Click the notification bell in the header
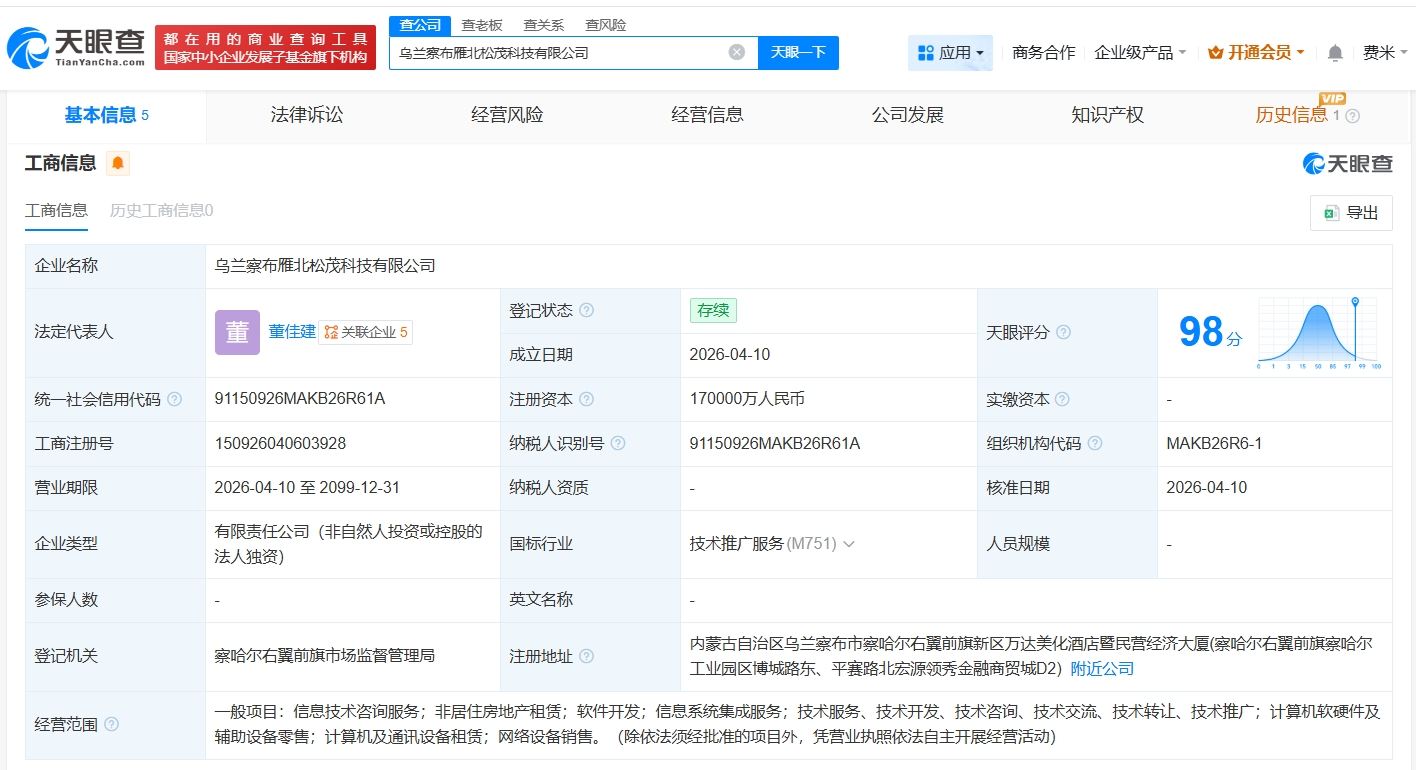The image size is (1416, 770). pos(1335,53)
